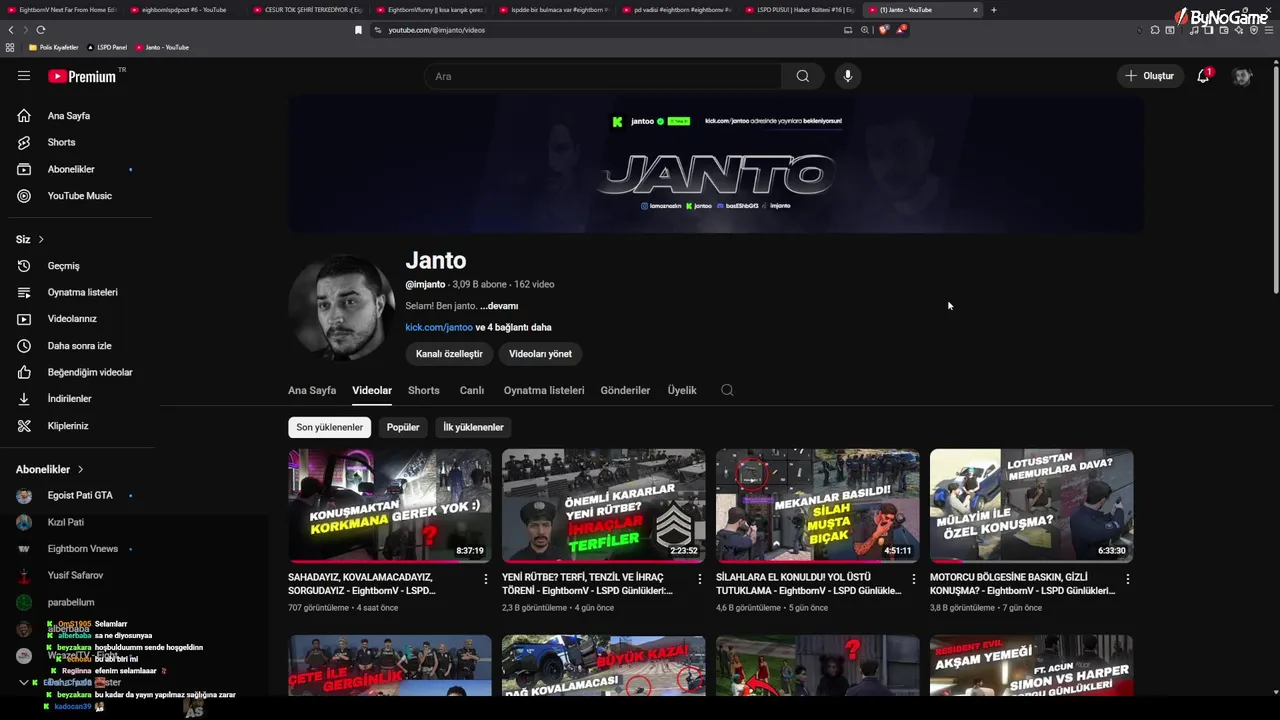Play the SİLAHLARA EL KONULDU thumbnail

click(817, 505)
